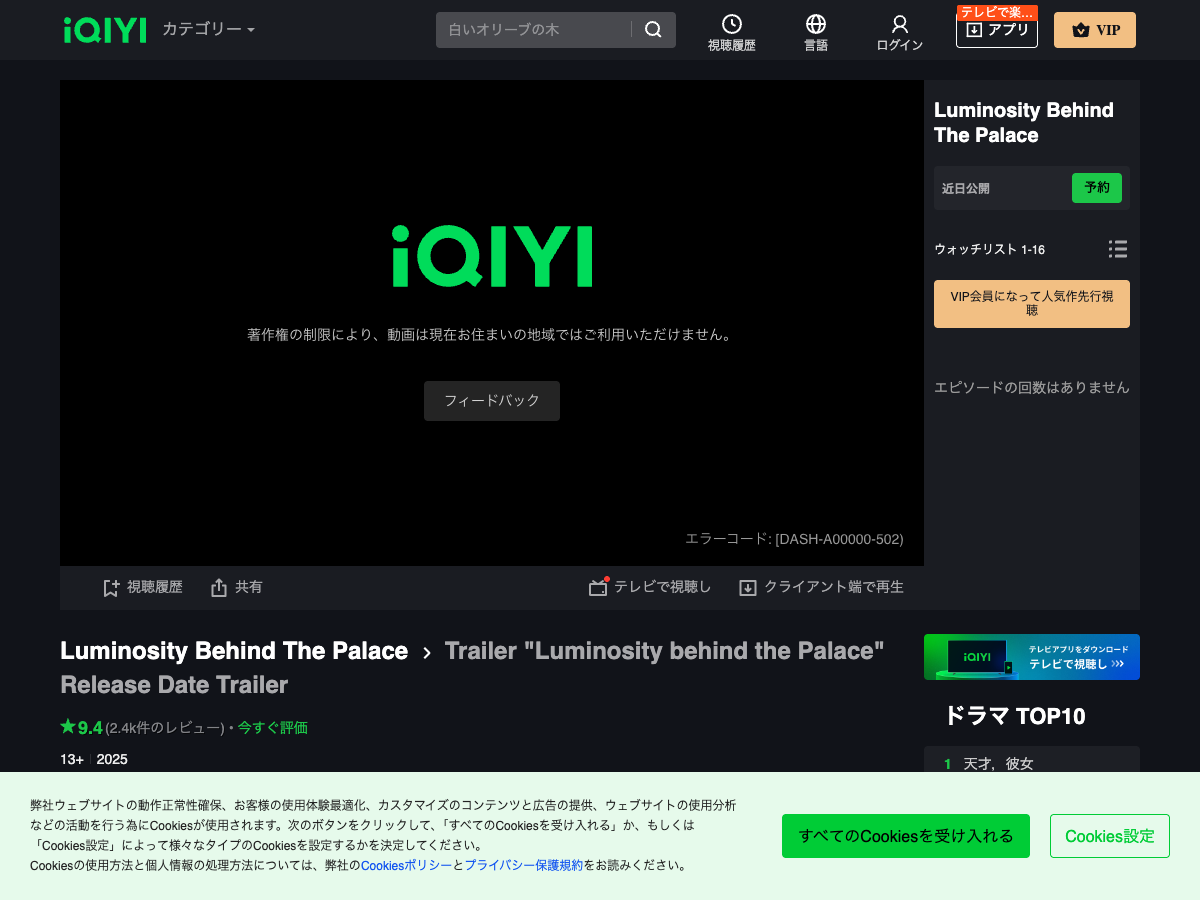Click クライアント端で再生 download icon
The height and width of the screenshot is (900, 1200).
pos(748,588)
